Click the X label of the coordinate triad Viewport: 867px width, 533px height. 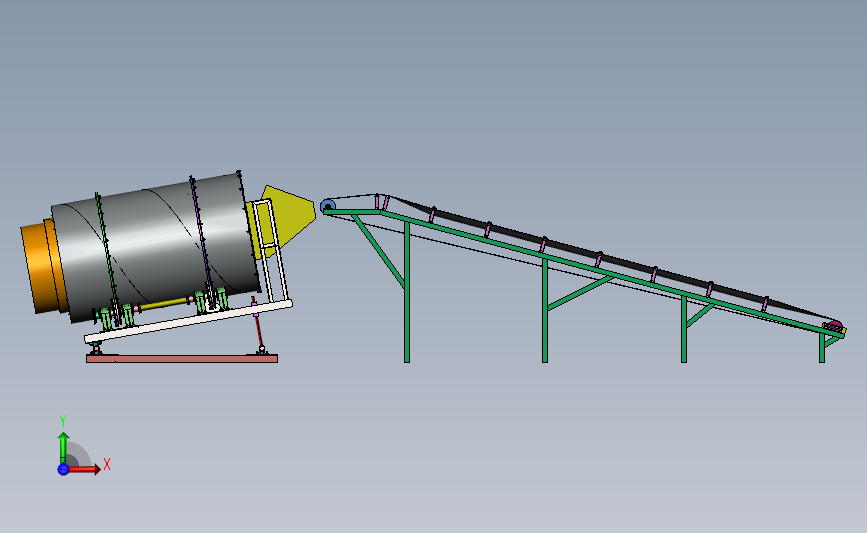click(x=107, y=464)
